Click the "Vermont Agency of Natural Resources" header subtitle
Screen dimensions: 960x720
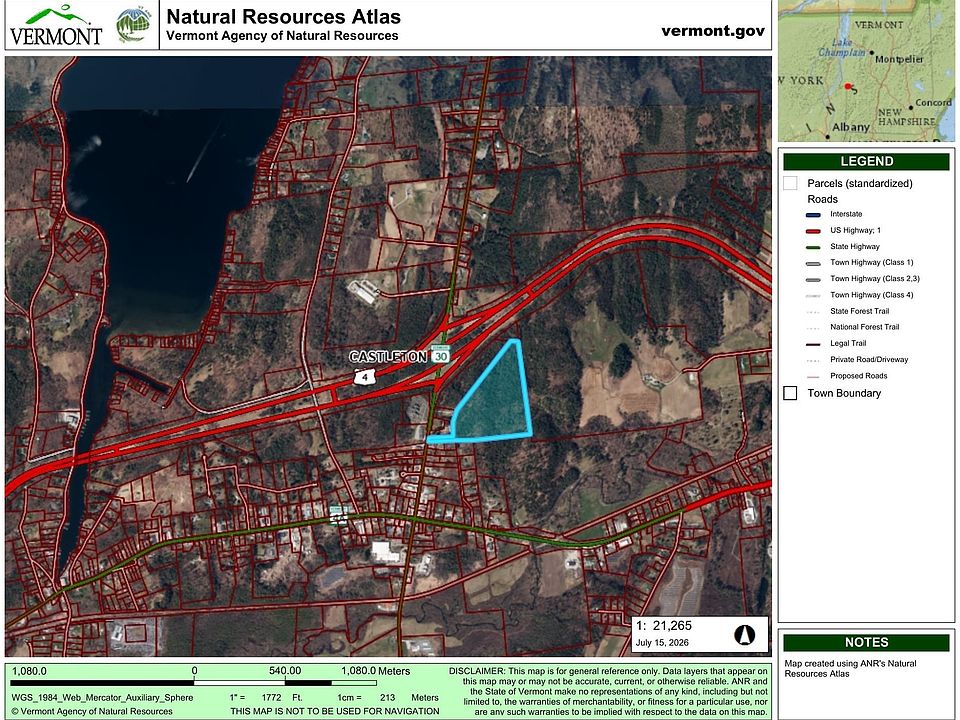point(282,36)
